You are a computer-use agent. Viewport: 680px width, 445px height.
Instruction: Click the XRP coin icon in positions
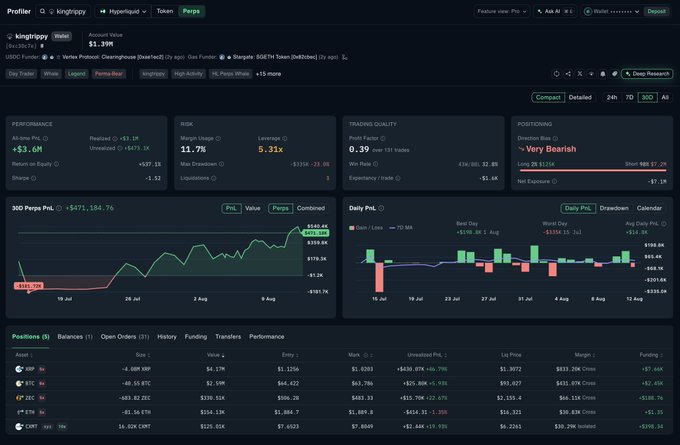(x=19, y=369)
